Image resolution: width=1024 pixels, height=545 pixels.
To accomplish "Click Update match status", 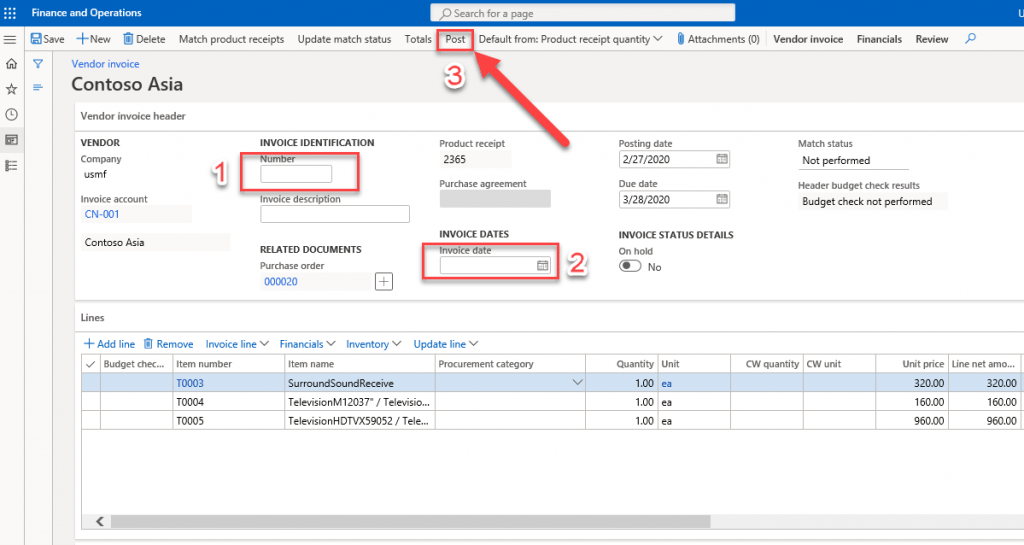I will [x=344, y=39].
